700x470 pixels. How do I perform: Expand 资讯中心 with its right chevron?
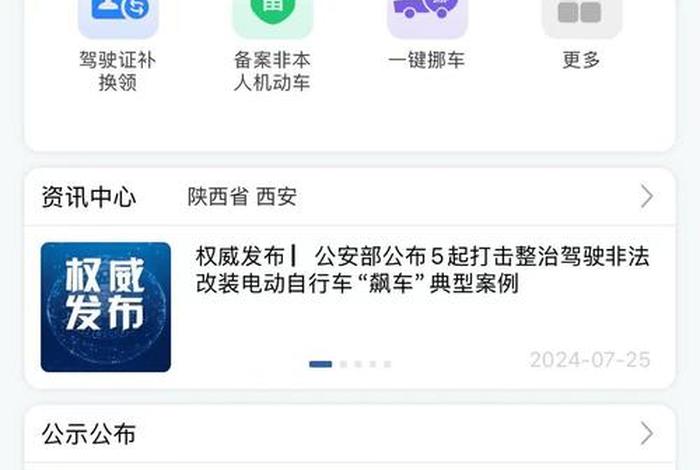[x=647, y=196]
